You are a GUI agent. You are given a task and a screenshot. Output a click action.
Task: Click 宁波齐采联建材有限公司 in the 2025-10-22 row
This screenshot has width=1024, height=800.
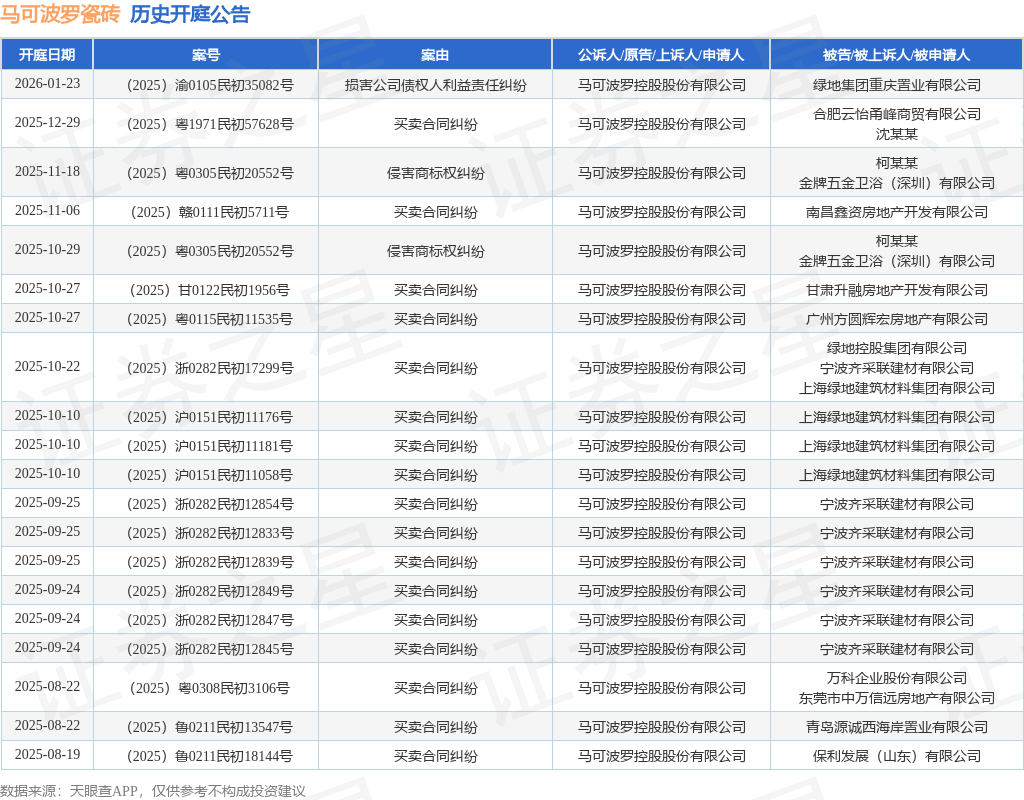pyautogui.click(x=897, y=368)
